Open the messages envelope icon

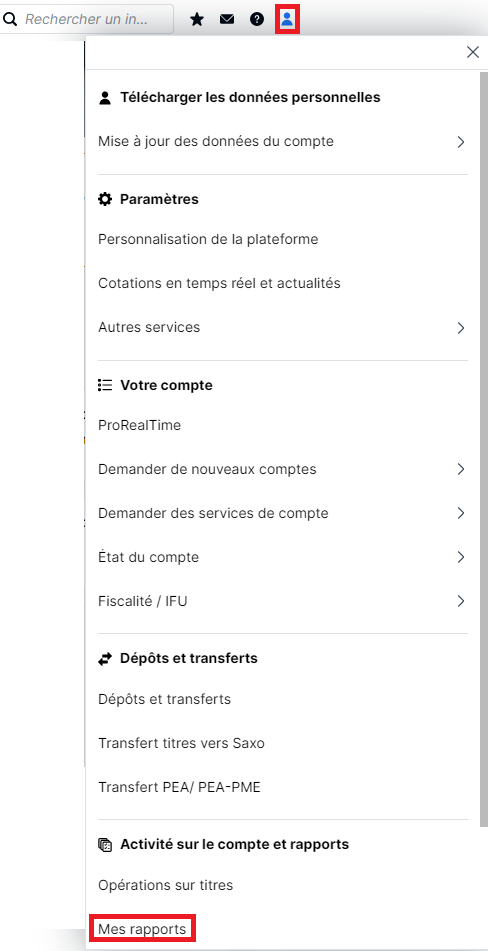click(x=227, y=19)
